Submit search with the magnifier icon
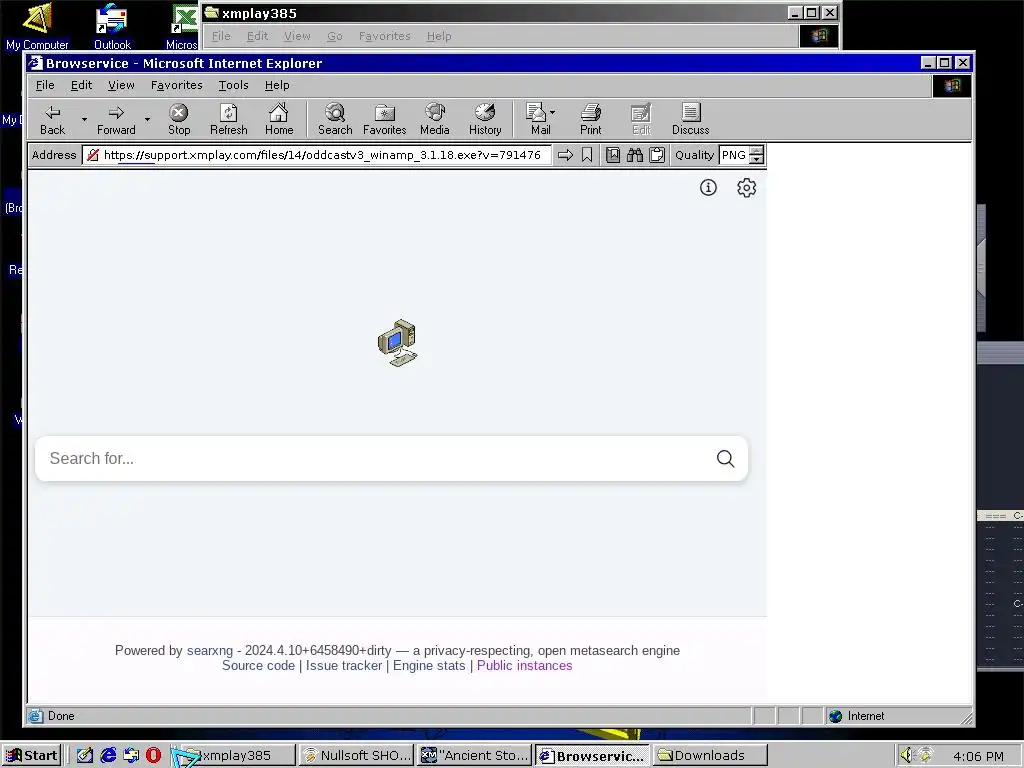 [x=725, y=458]
